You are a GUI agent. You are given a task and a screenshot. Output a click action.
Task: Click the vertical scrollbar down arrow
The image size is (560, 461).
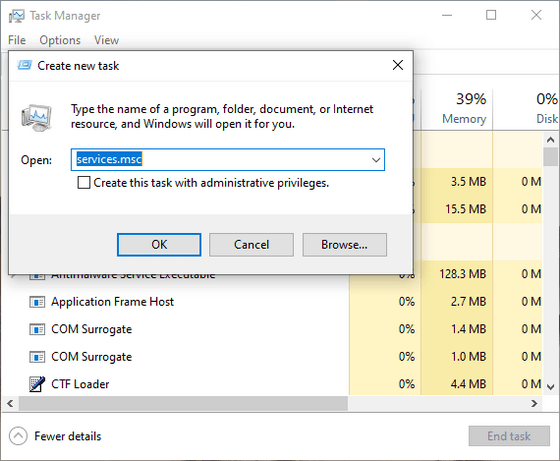(x=550, y=387)
